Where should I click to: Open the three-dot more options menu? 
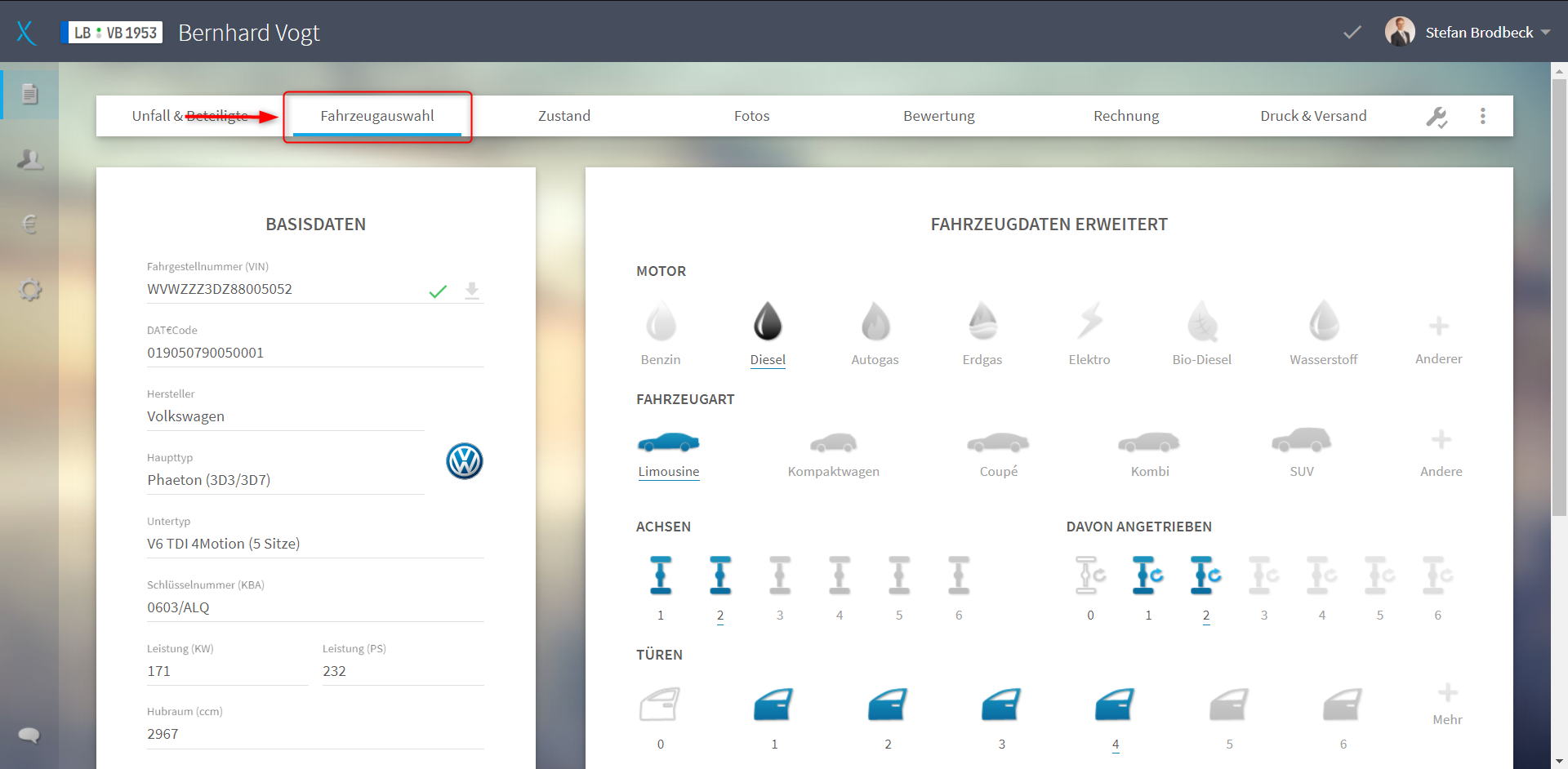[1483, 116]
